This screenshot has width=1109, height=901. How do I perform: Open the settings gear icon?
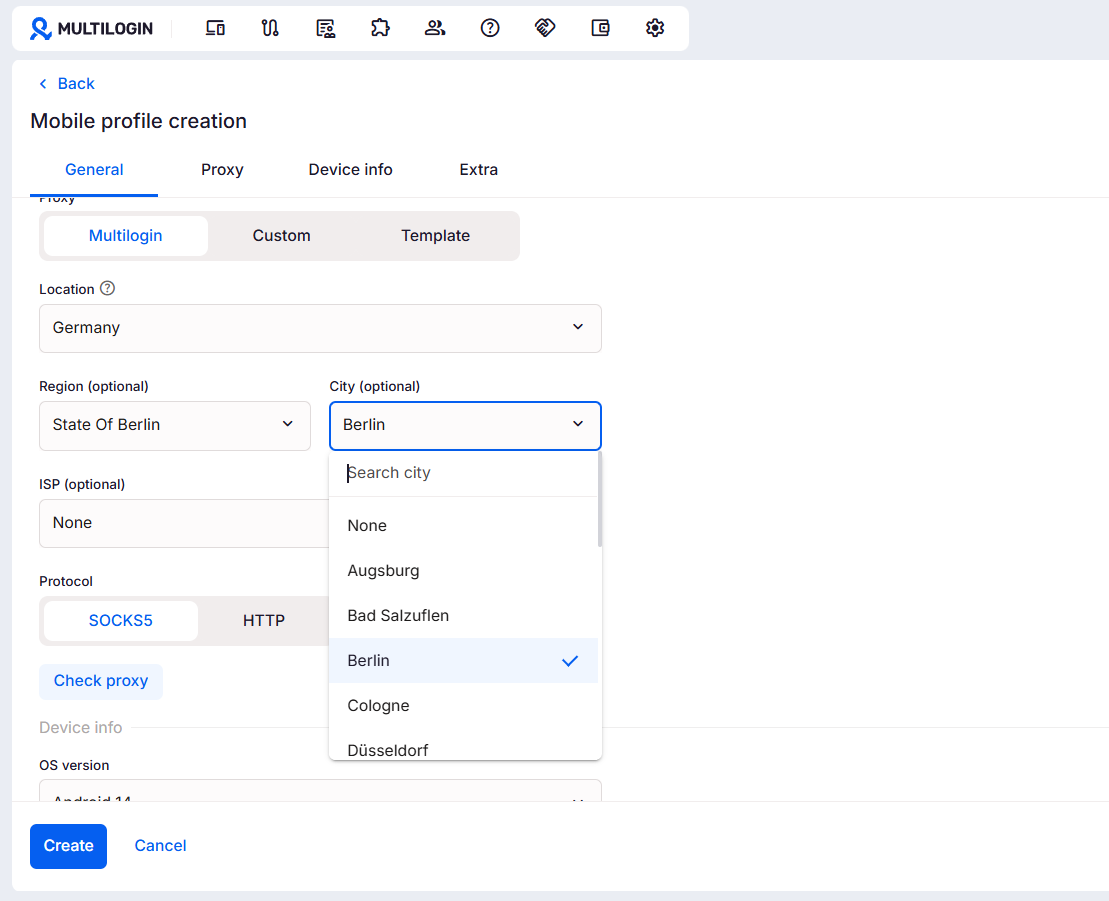(655, 28)
